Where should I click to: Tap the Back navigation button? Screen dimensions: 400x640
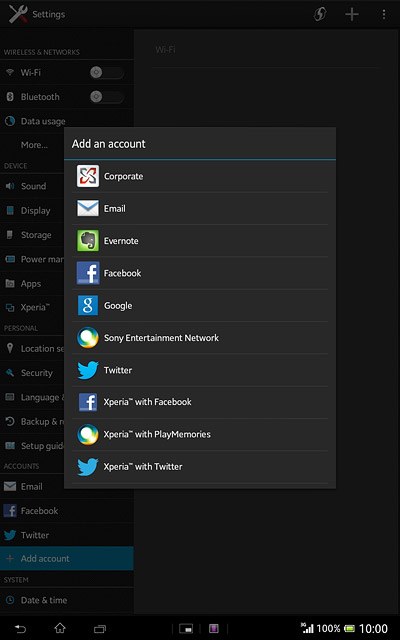click(20, 628)
